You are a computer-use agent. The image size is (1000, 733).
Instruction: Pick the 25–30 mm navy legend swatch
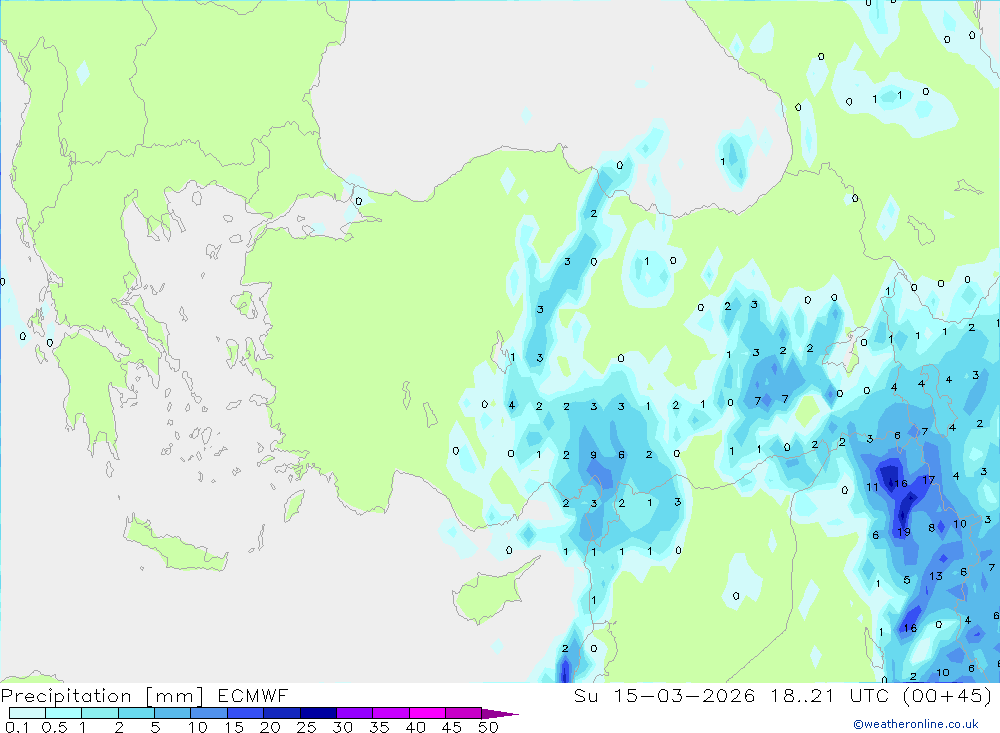(318, 713)
